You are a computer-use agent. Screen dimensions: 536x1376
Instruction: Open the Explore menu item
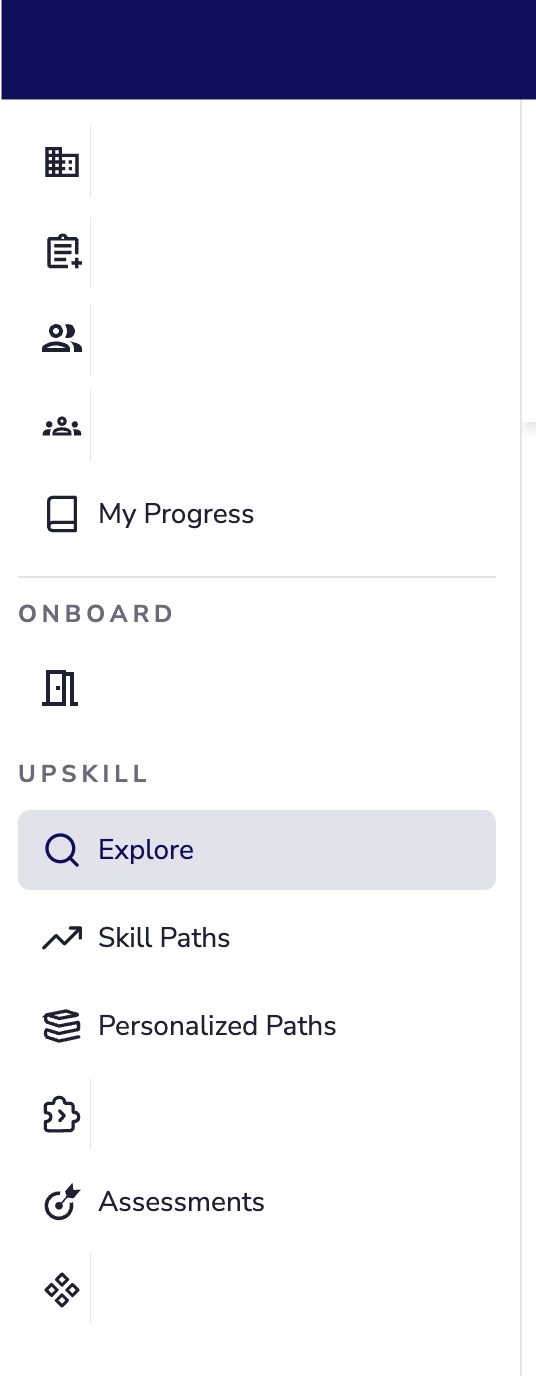pyautogui.click(x=257, y=850)
